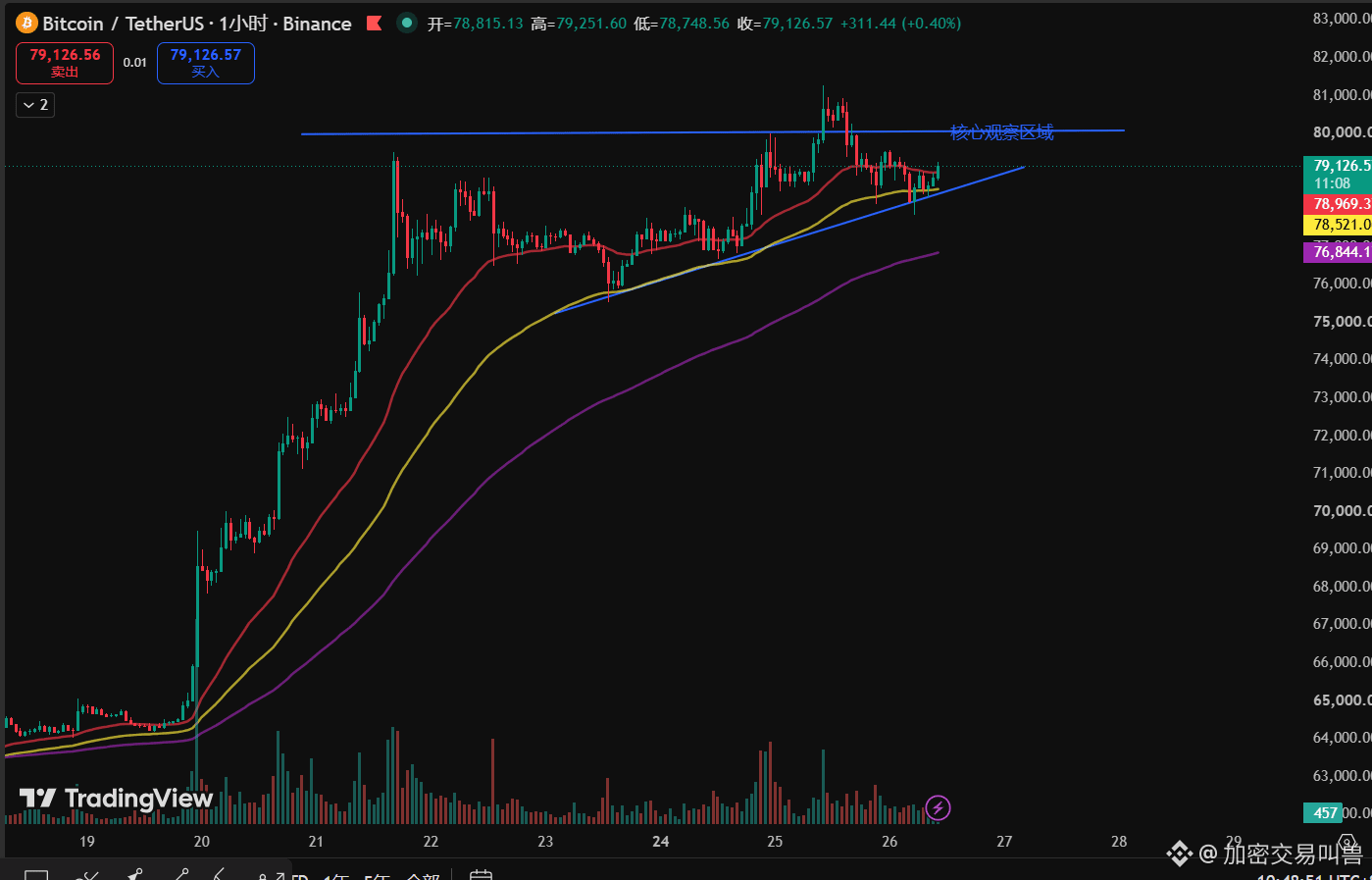Click the 0.01 spread value

pyautogui.click(x=135, y=63)
